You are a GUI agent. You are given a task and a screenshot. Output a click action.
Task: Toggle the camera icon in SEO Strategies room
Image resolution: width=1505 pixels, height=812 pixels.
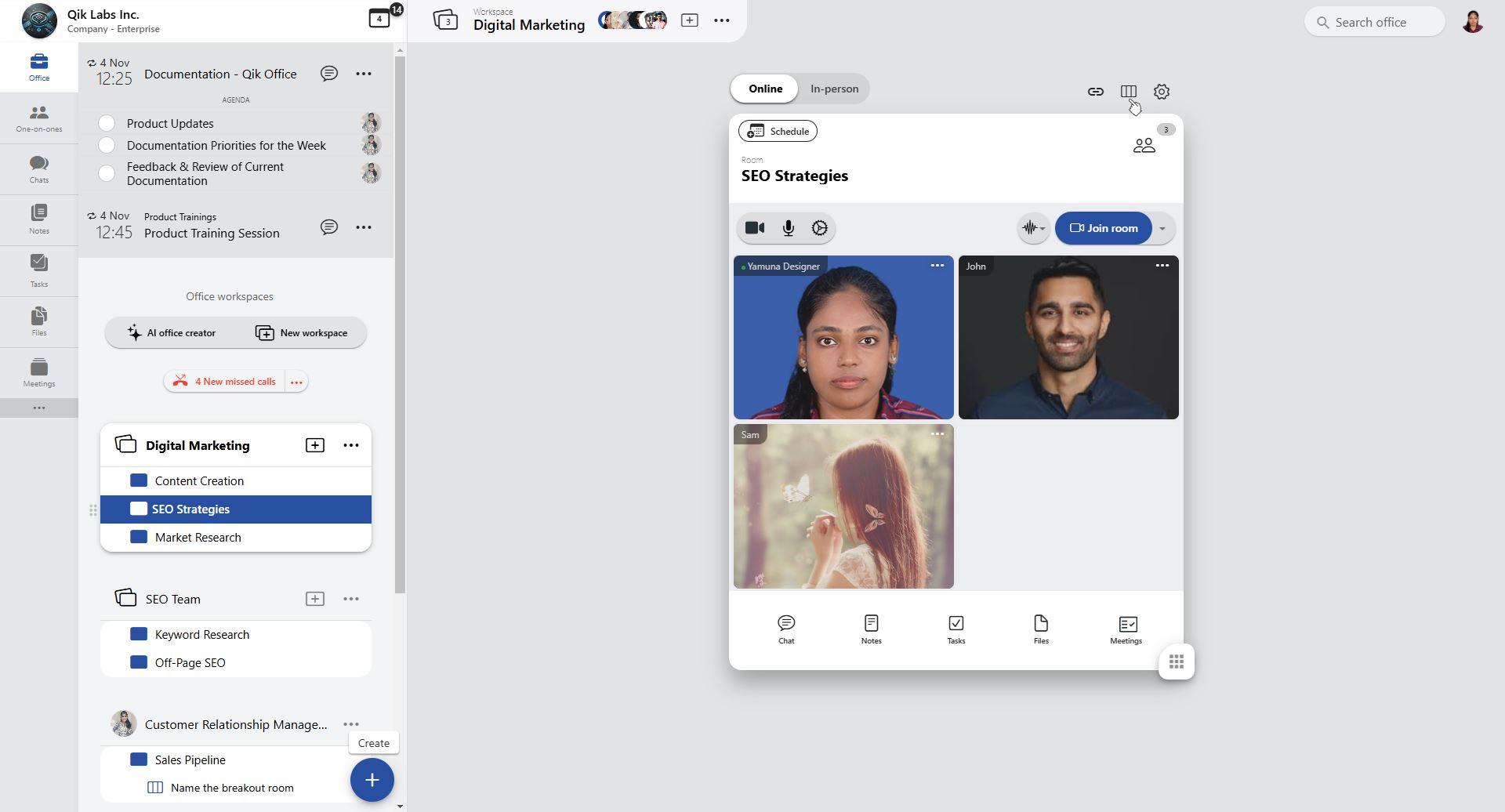[x=755, y=228]
